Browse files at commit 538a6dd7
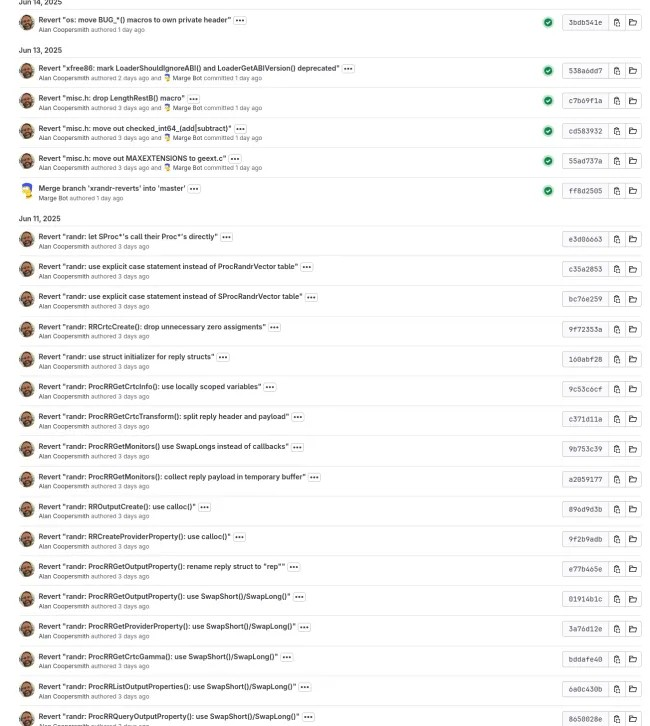This screenshot has height=726, width=650. (x=633, y=71)
